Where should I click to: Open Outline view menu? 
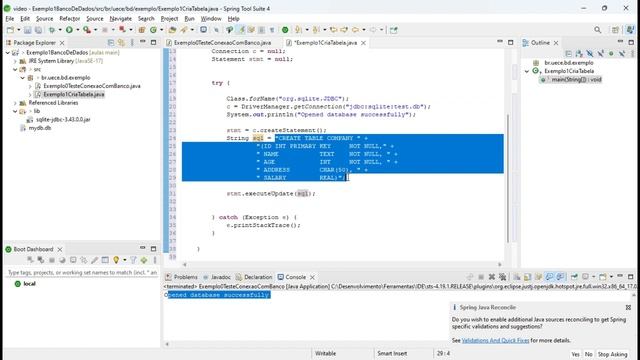pyautogui.click(x=632, y=53)
